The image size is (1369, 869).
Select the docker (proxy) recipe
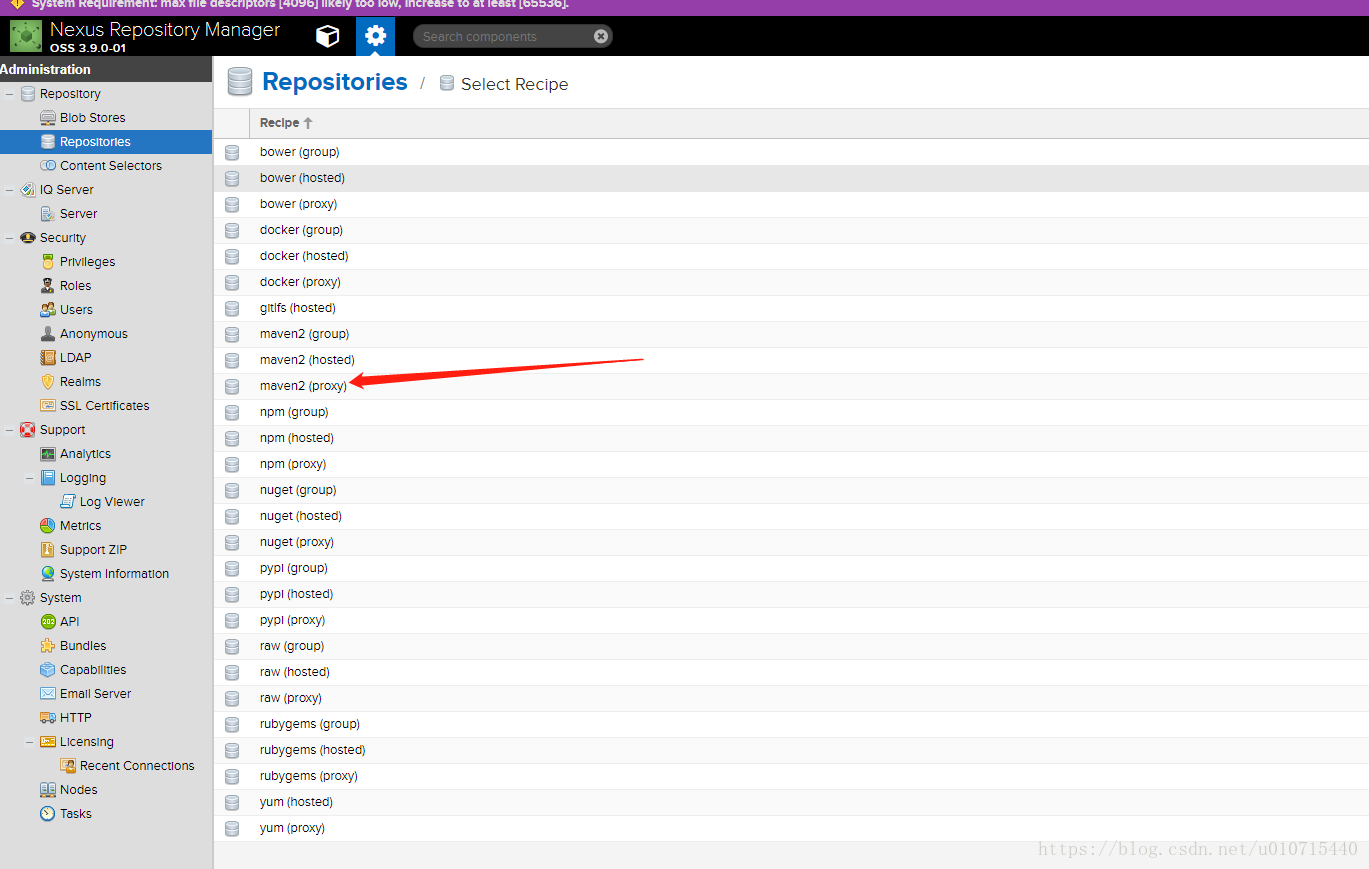tap(791, 282)
